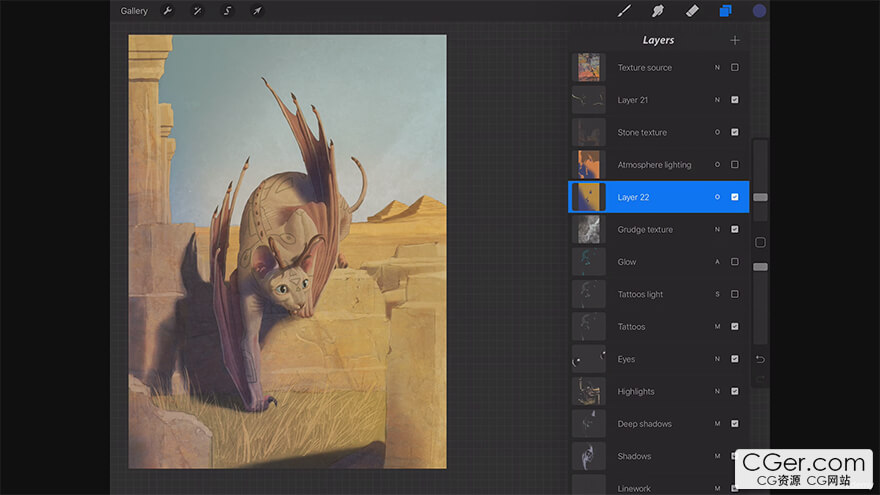This screenshot has width=880, height=495.
Task: Hide the Stone texture layer
Action: tap(735, 132)
